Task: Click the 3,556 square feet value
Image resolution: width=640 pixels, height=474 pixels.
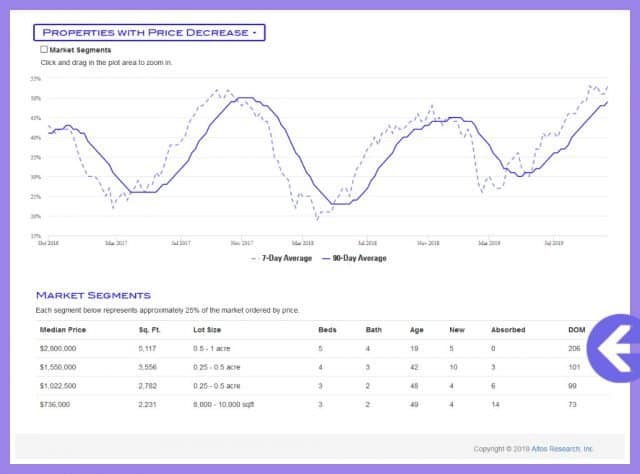Action: tap(147, 367)
